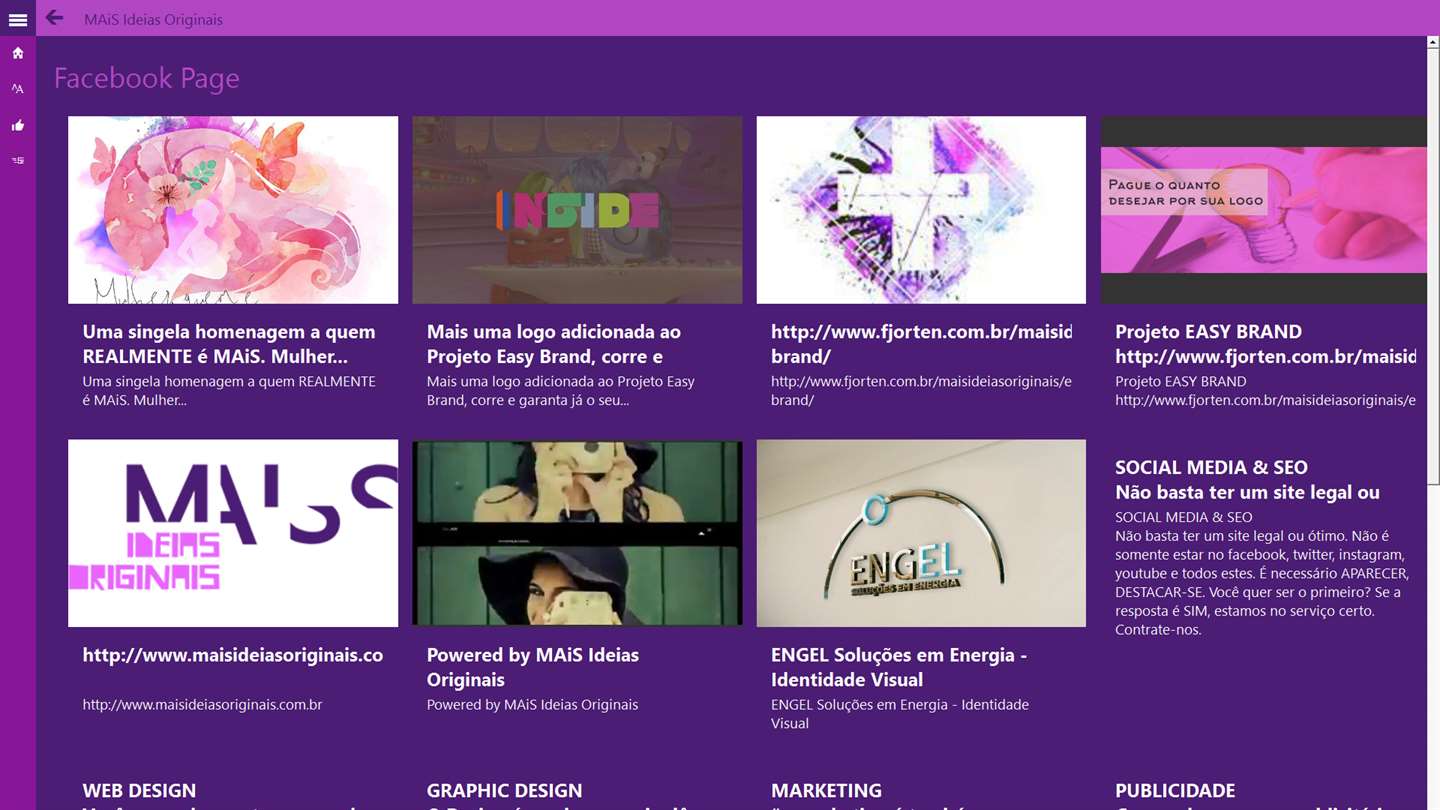Click the scrollbar up arrow
1440x810 pixels.
coord(1433,42)
